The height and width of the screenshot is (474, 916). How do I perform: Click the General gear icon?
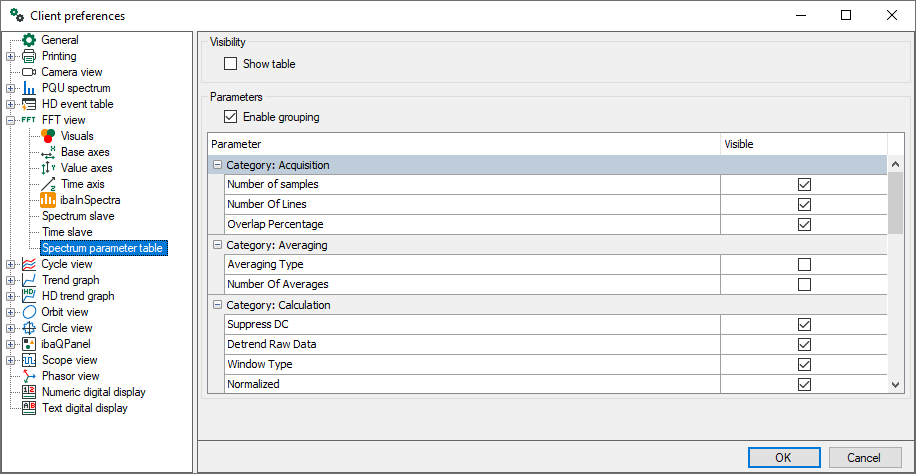point(29,40)
